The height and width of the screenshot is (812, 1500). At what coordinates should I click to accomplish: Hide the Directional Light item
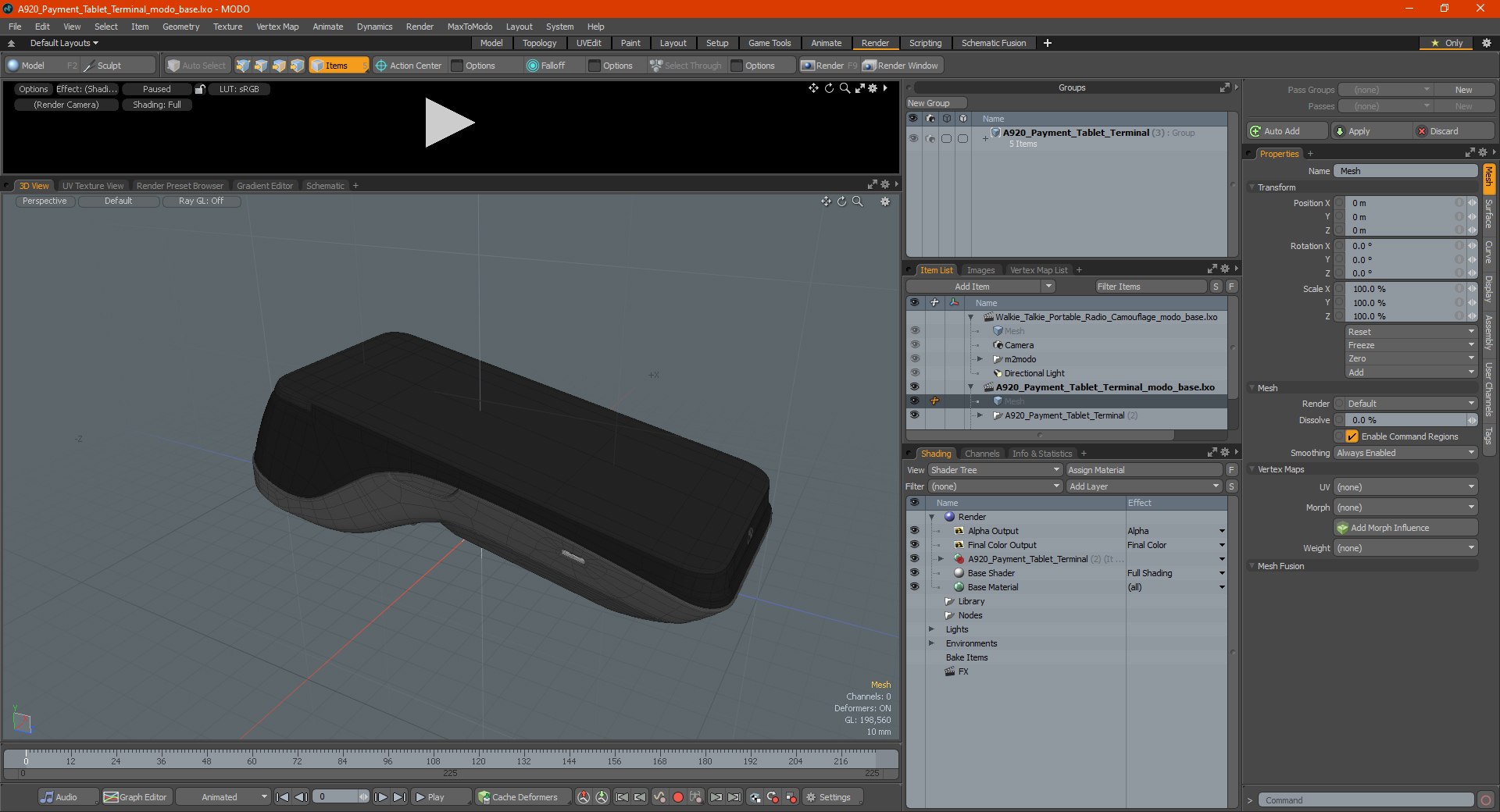coord(914,373)
